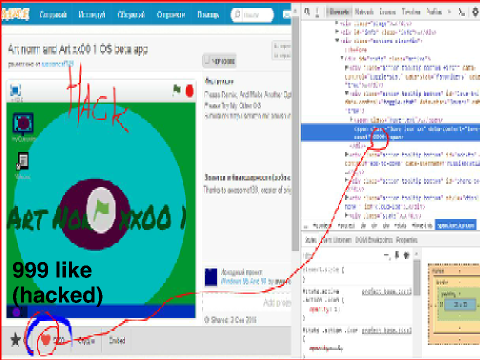Open the first project base stylesheet link
This screenshot has width=480, height=360.
coord(387,292)
